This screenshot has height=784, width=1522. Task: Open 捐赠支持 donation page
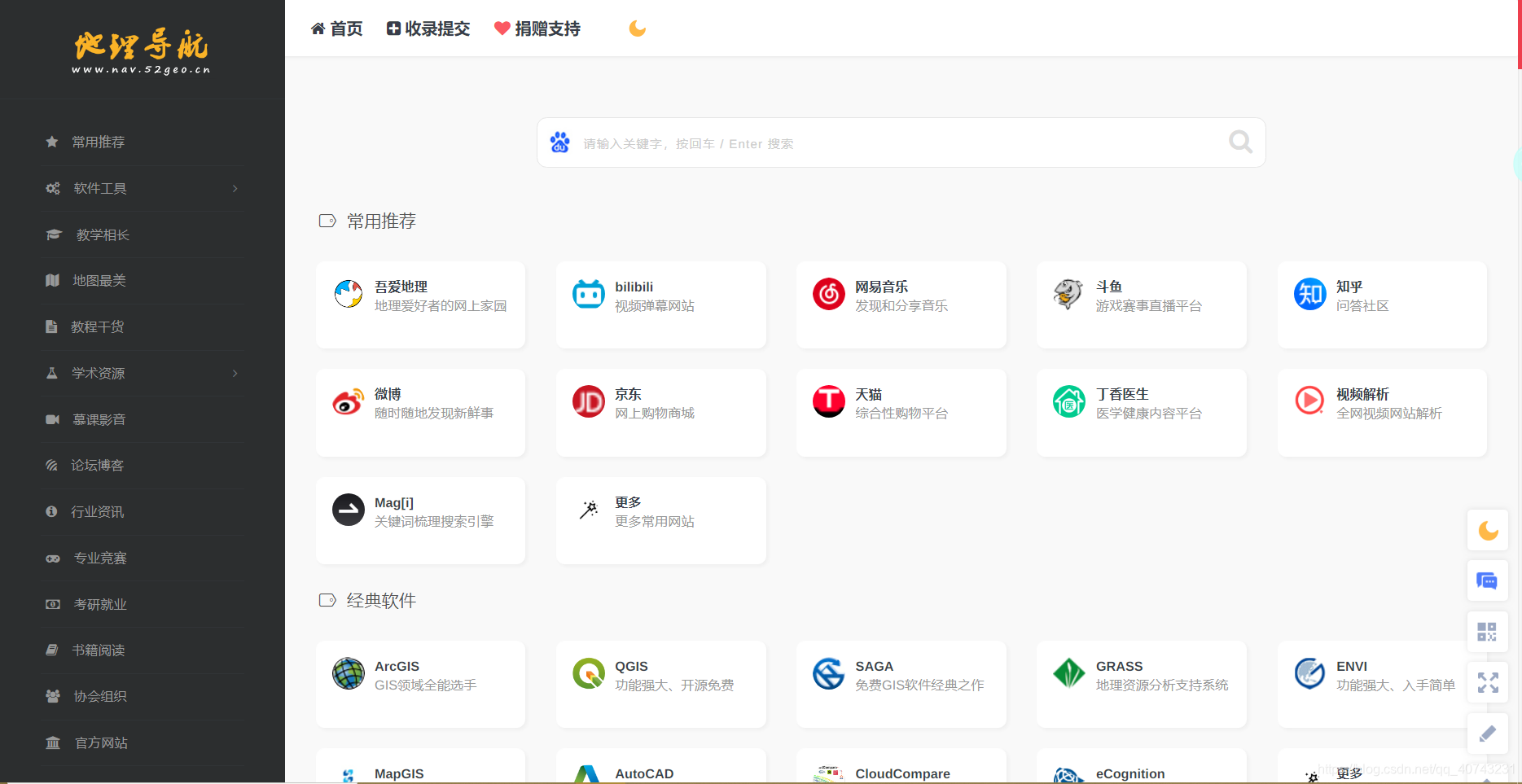tap(537, 28)
